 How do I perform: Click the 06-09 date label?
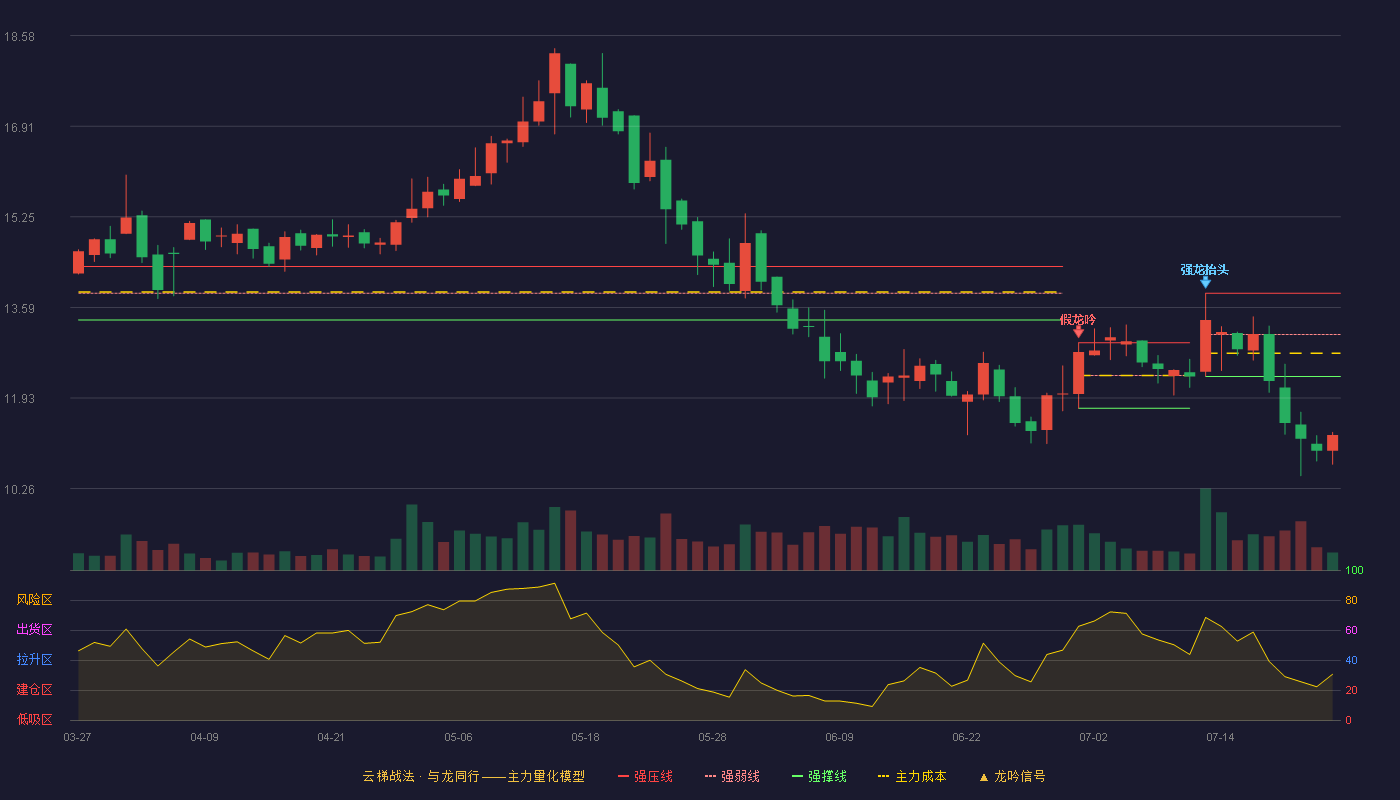[839, 737]
